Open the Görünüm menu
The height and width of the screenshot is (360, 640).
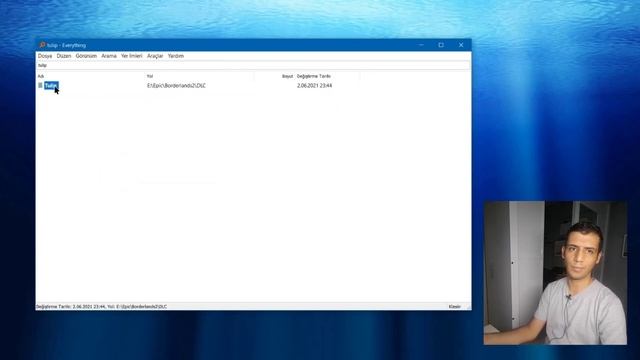[x=86, y=56]
